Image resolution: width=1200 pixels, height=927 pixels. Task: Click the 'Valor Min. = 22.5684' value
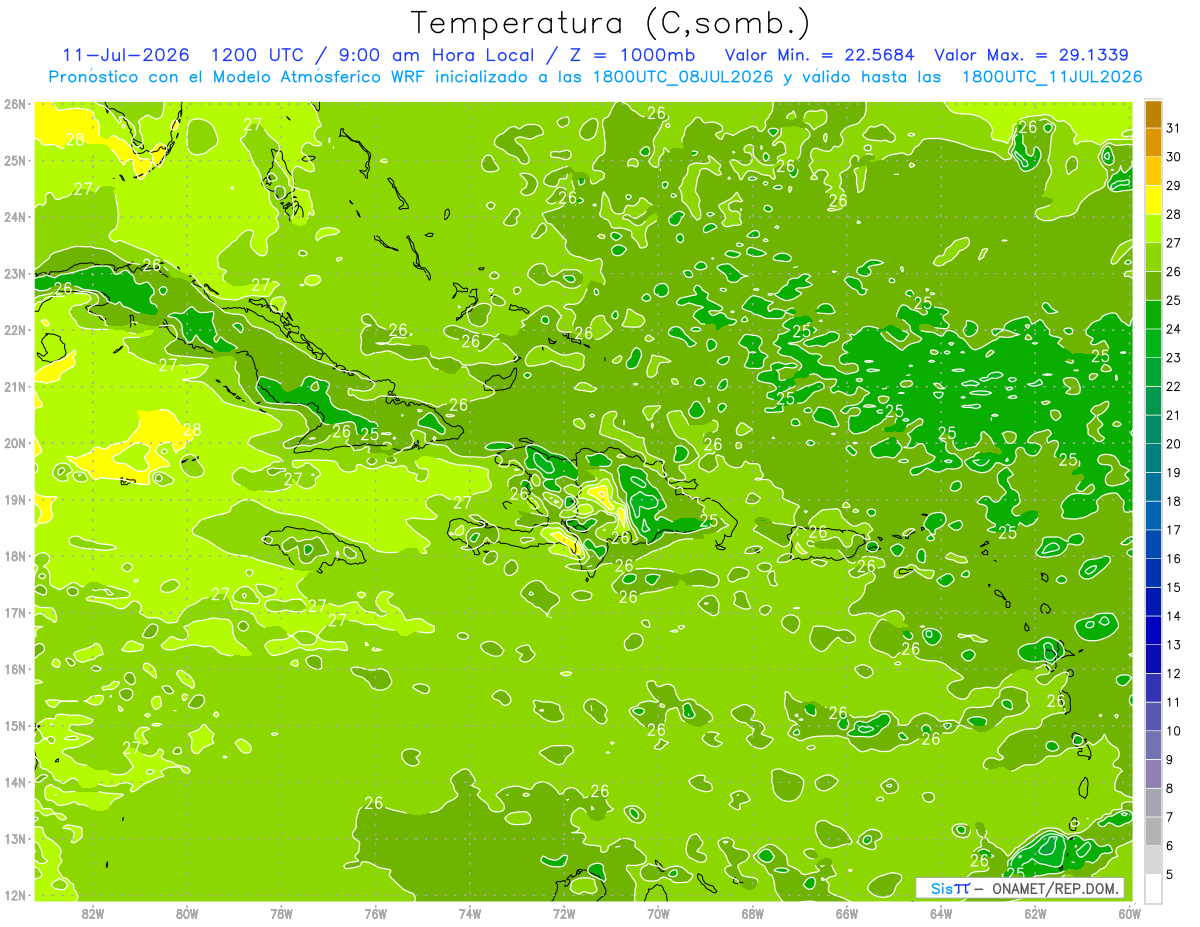click(x=820, y=55)
